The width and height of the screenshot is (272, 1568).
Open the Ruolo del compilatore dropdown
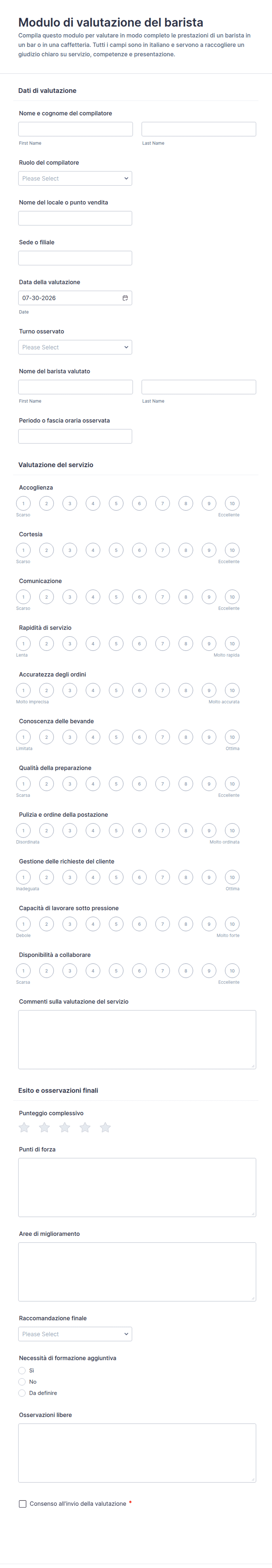pos(75,178)
